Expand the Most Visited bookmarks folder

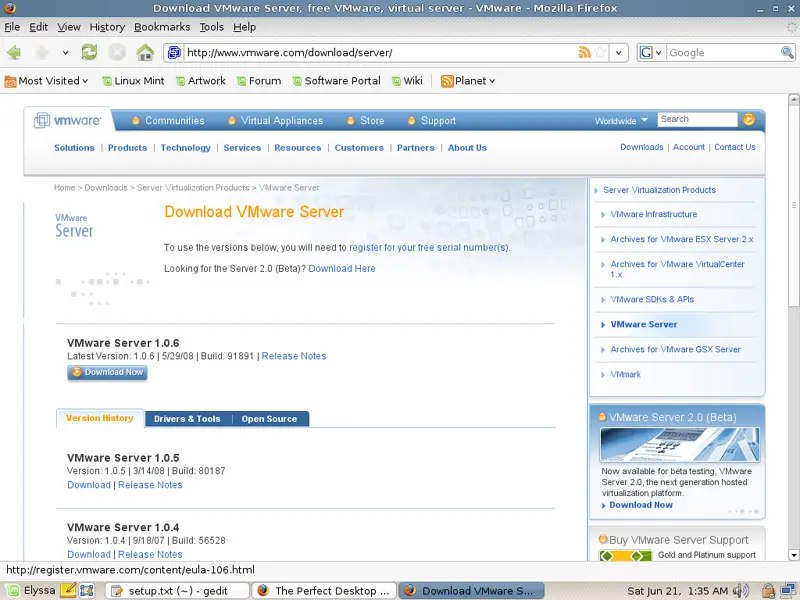(x=46, y=81)
